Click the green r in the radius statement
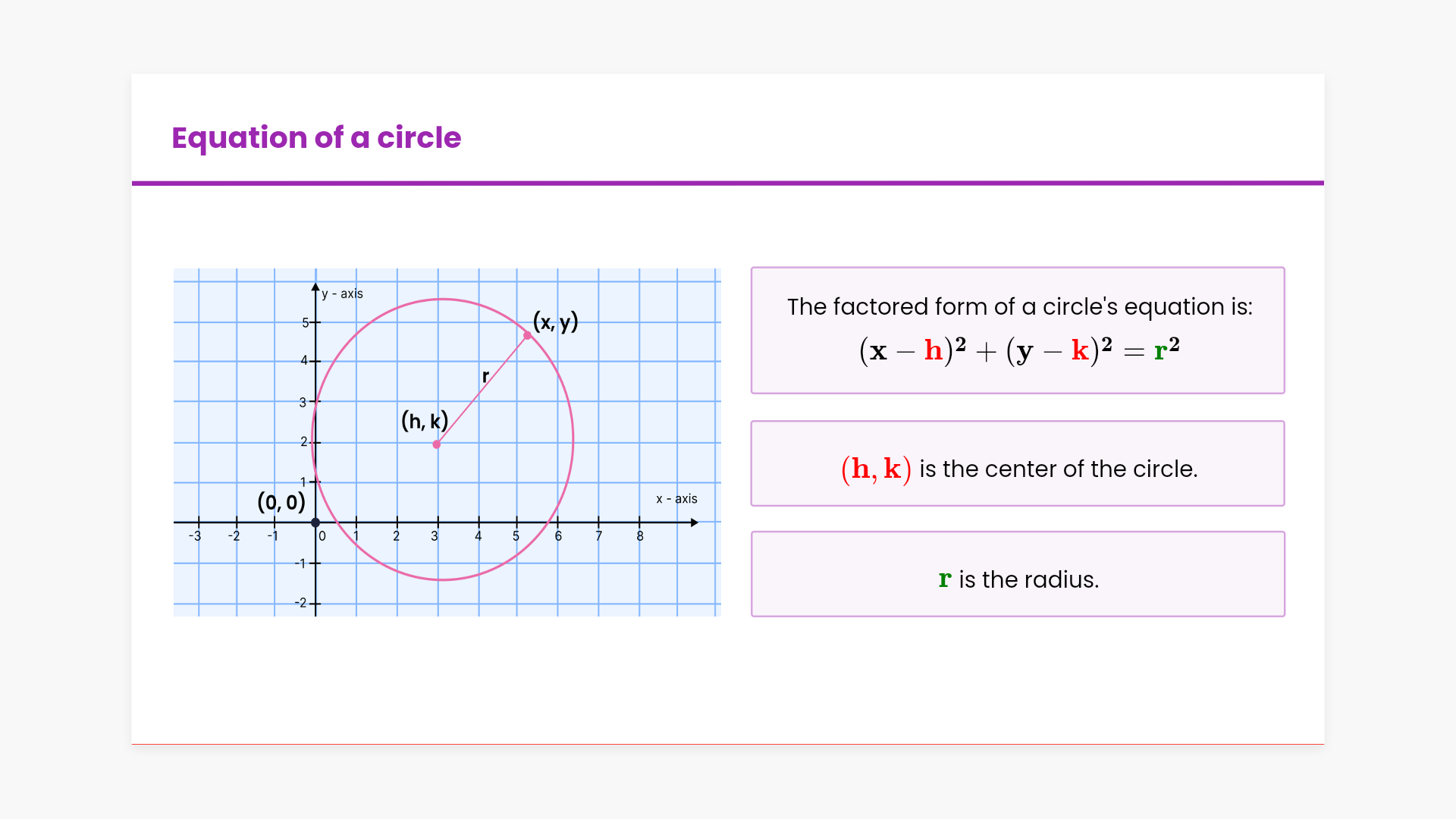 [944, 579]
